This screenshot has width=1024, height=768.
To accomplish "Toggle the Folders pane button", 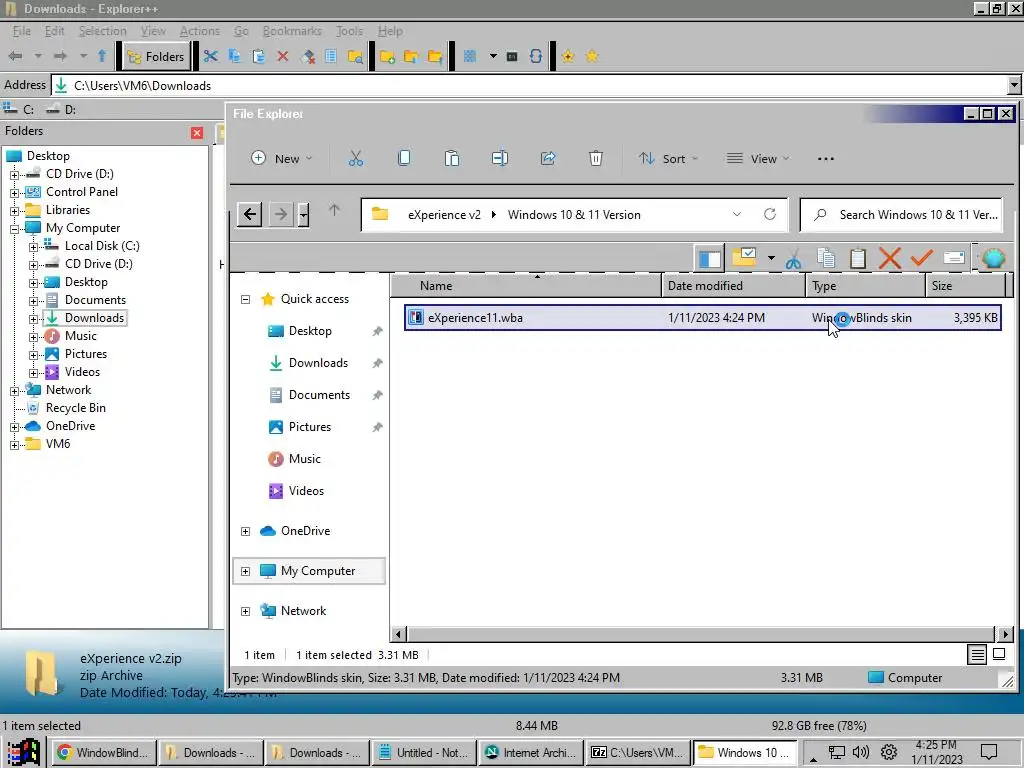I will coord(157,57).
